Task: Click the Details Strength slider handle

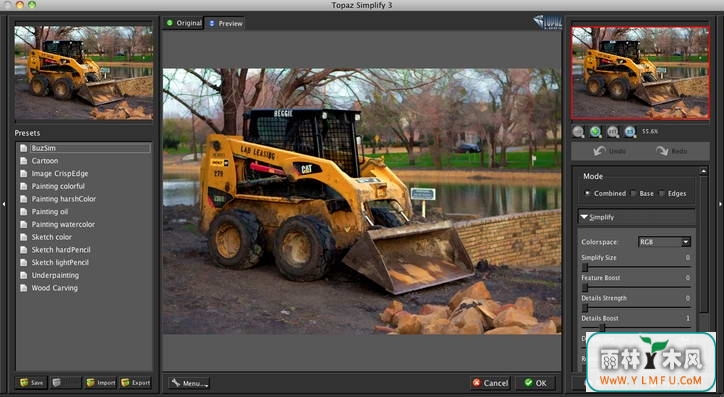Action: pyautogui.click(x=585, y=307)
